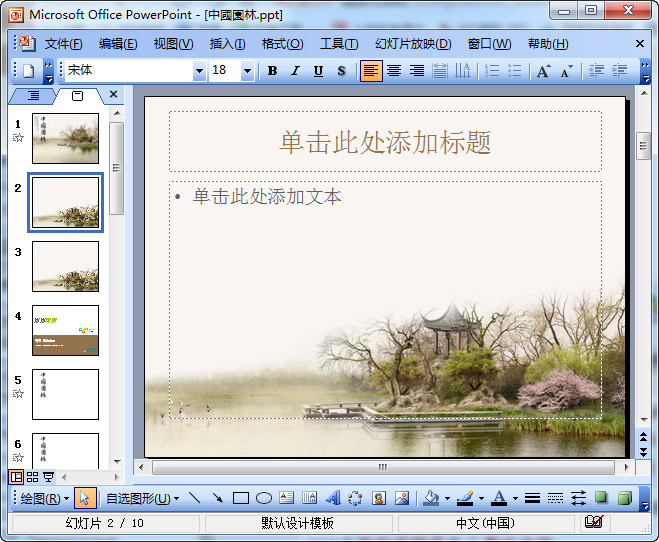
Task: Insert a horizontal Text Box
Action: (287, 498)
